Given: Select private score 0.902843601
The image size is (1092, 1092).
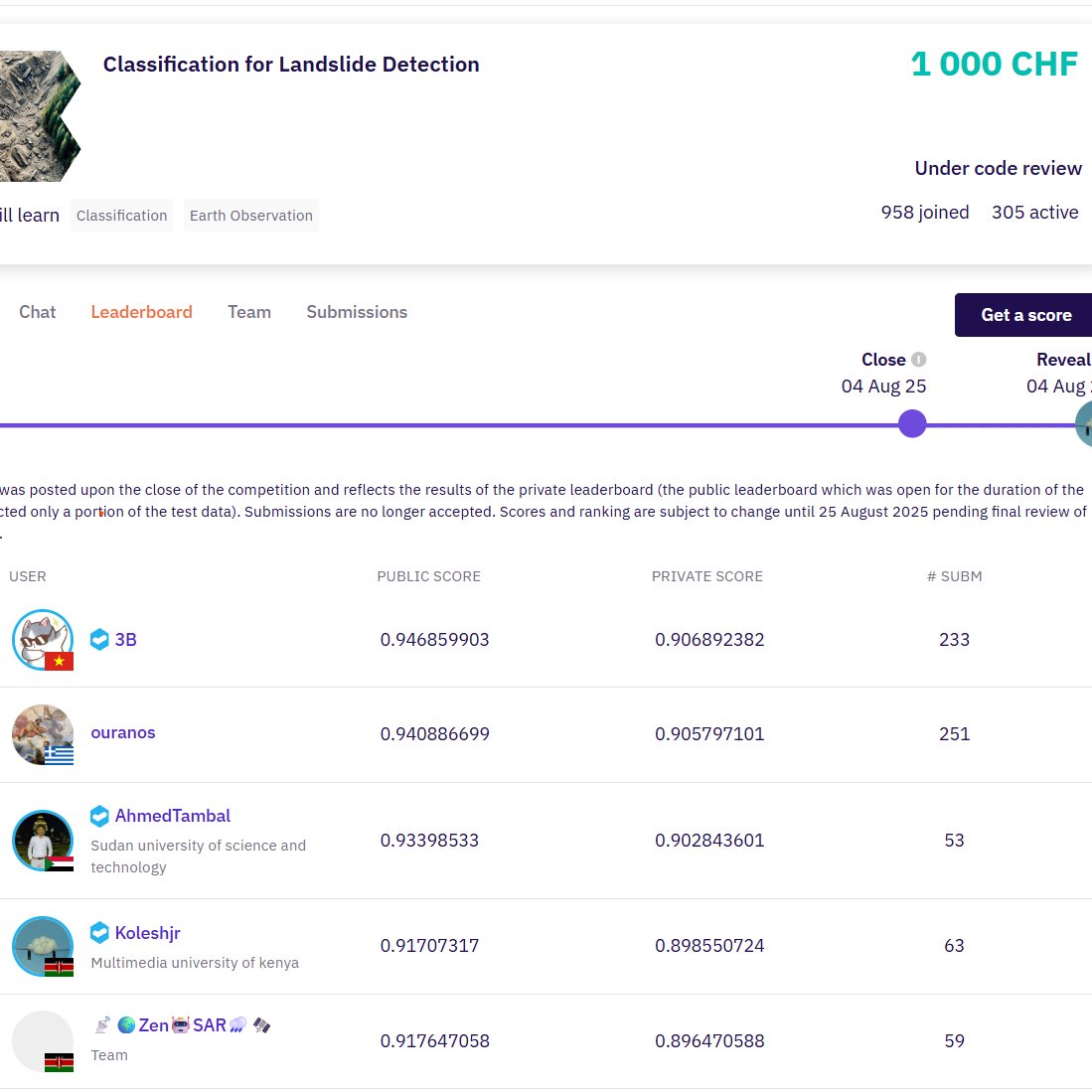Looking at the screenshot, I should click(x=709, y=840).
